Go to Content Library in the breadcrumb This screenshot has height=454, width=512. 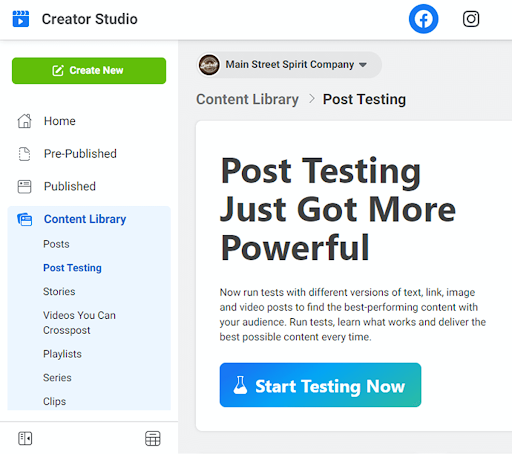(x=247, y=99)
